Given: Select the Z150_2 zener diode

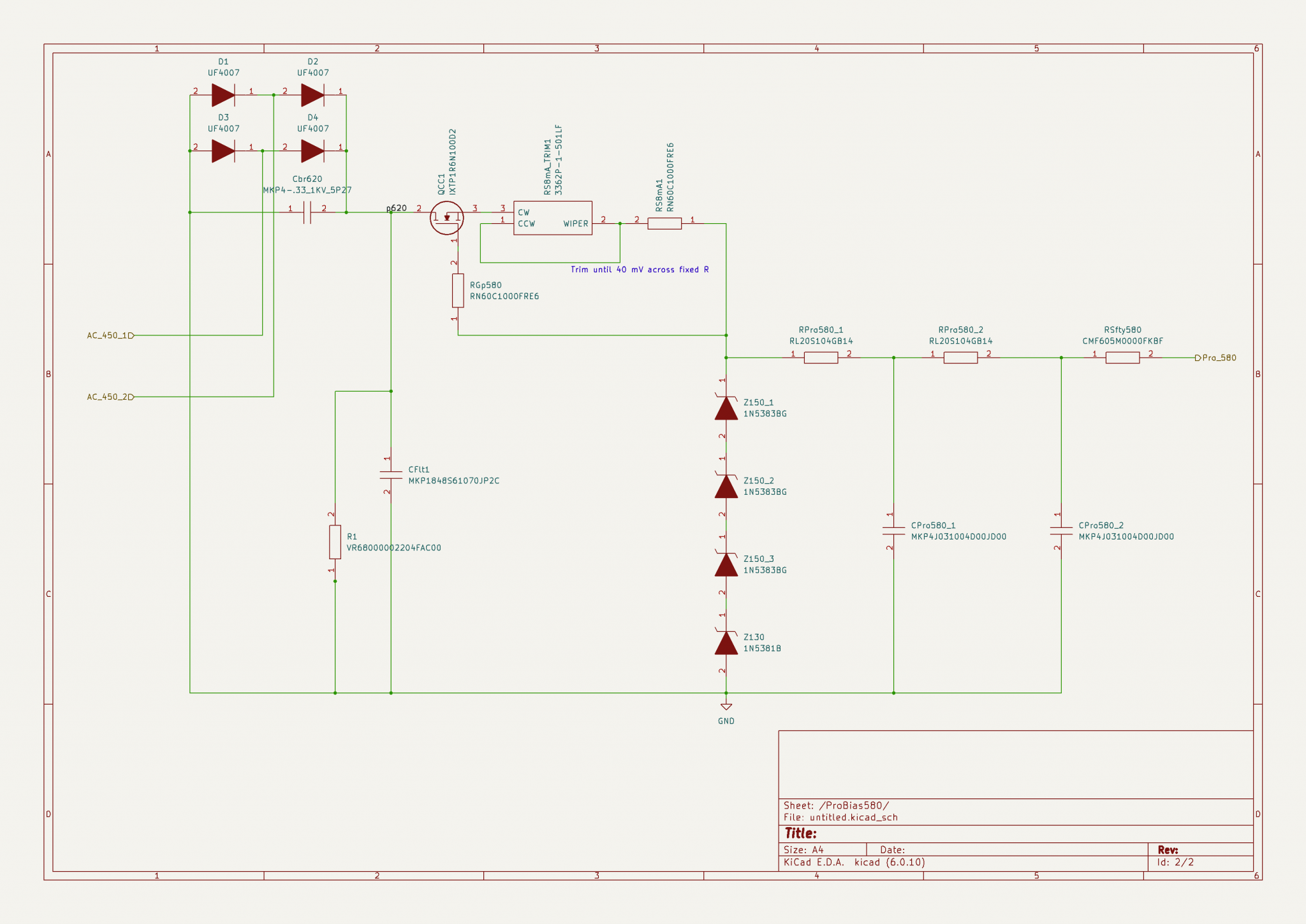Looking at the screenshot, I should 726,487.
